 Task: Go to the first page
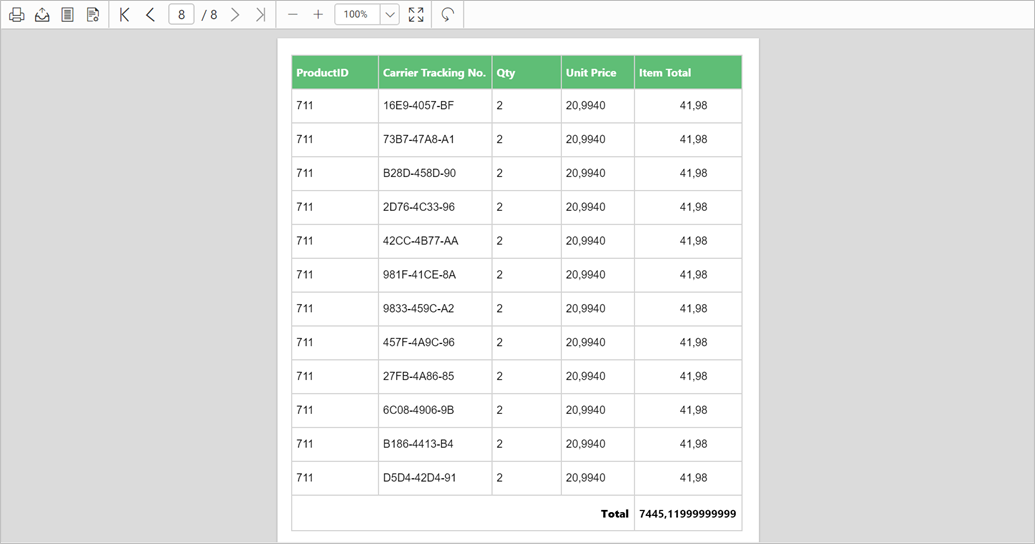pyautogui.click(x=124, y=15)
